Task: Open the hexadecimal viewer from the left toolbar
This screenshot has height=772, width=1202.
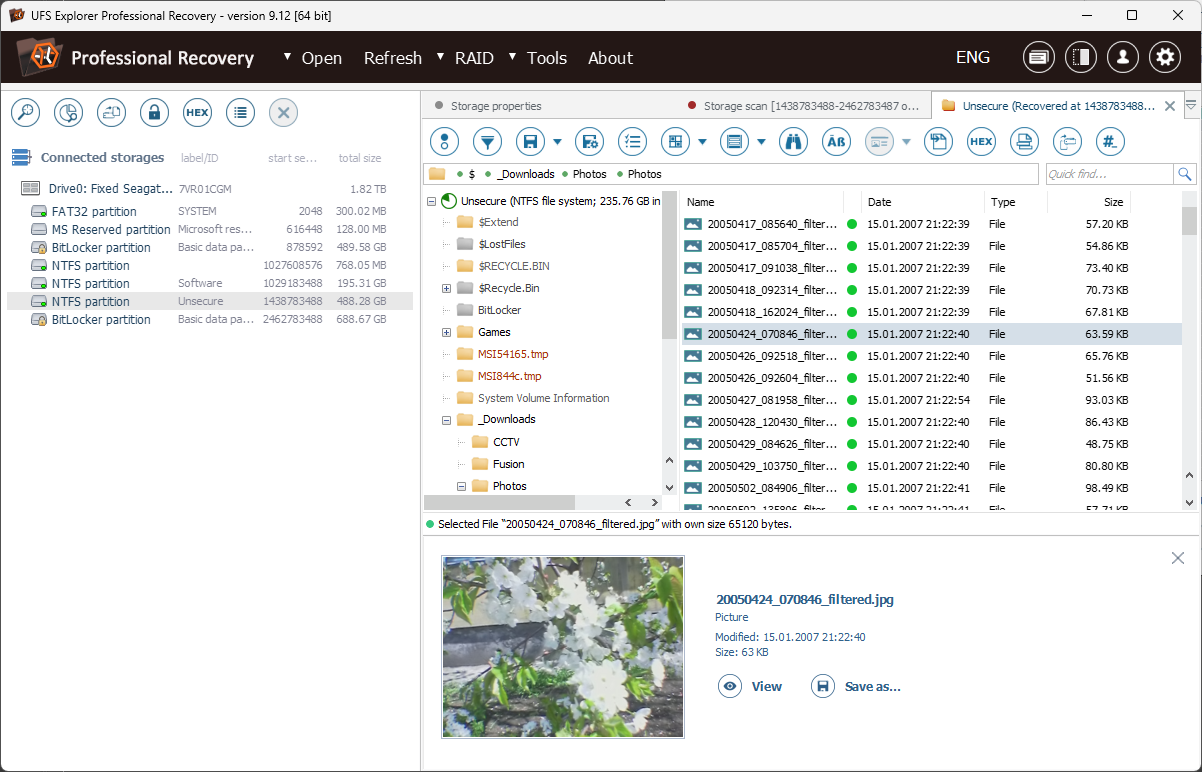Action: click(x=197, y=112)
